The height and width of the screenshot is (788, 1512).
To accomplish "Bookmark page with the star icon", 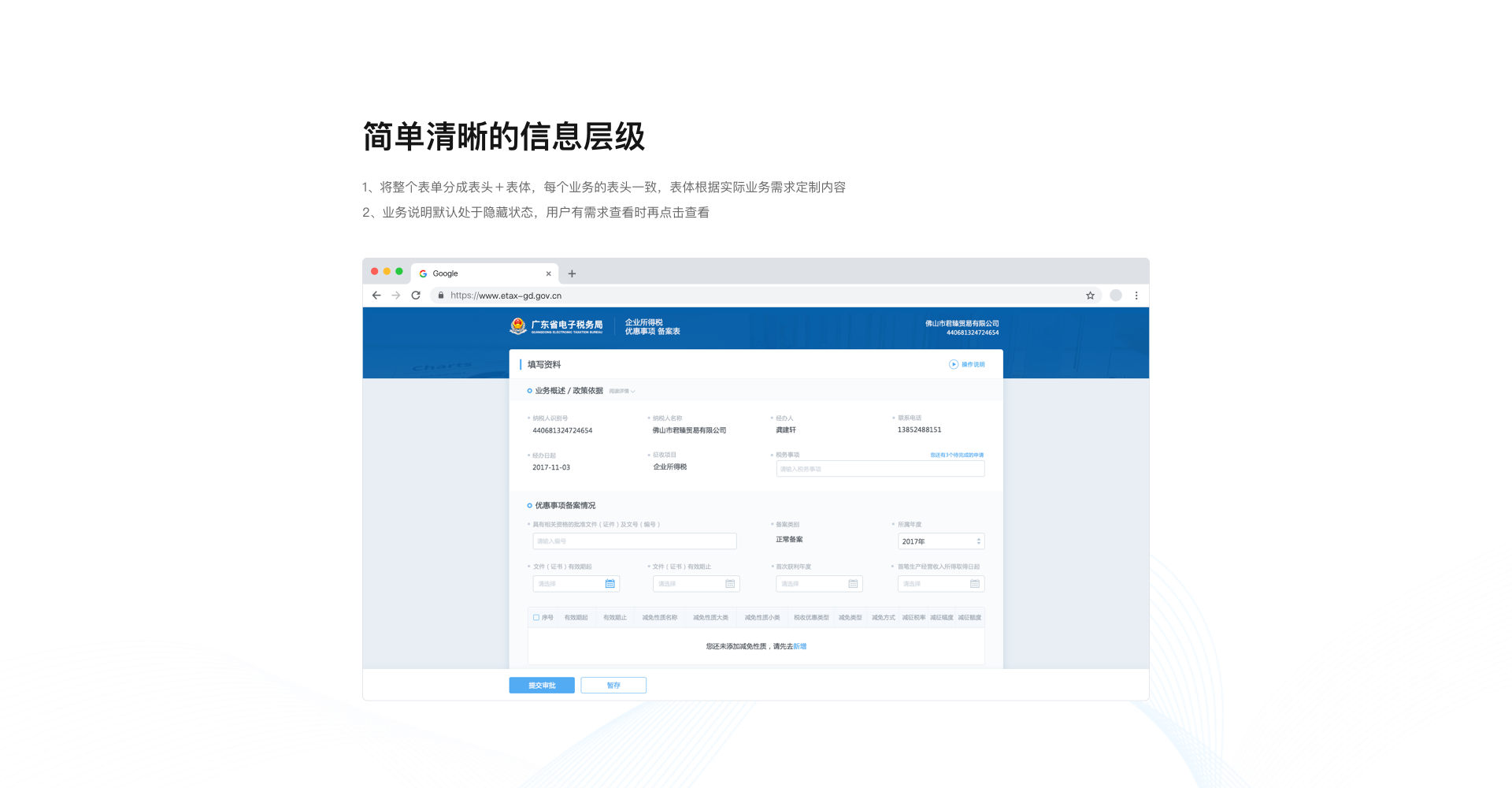I will [x=1090, y=295].
